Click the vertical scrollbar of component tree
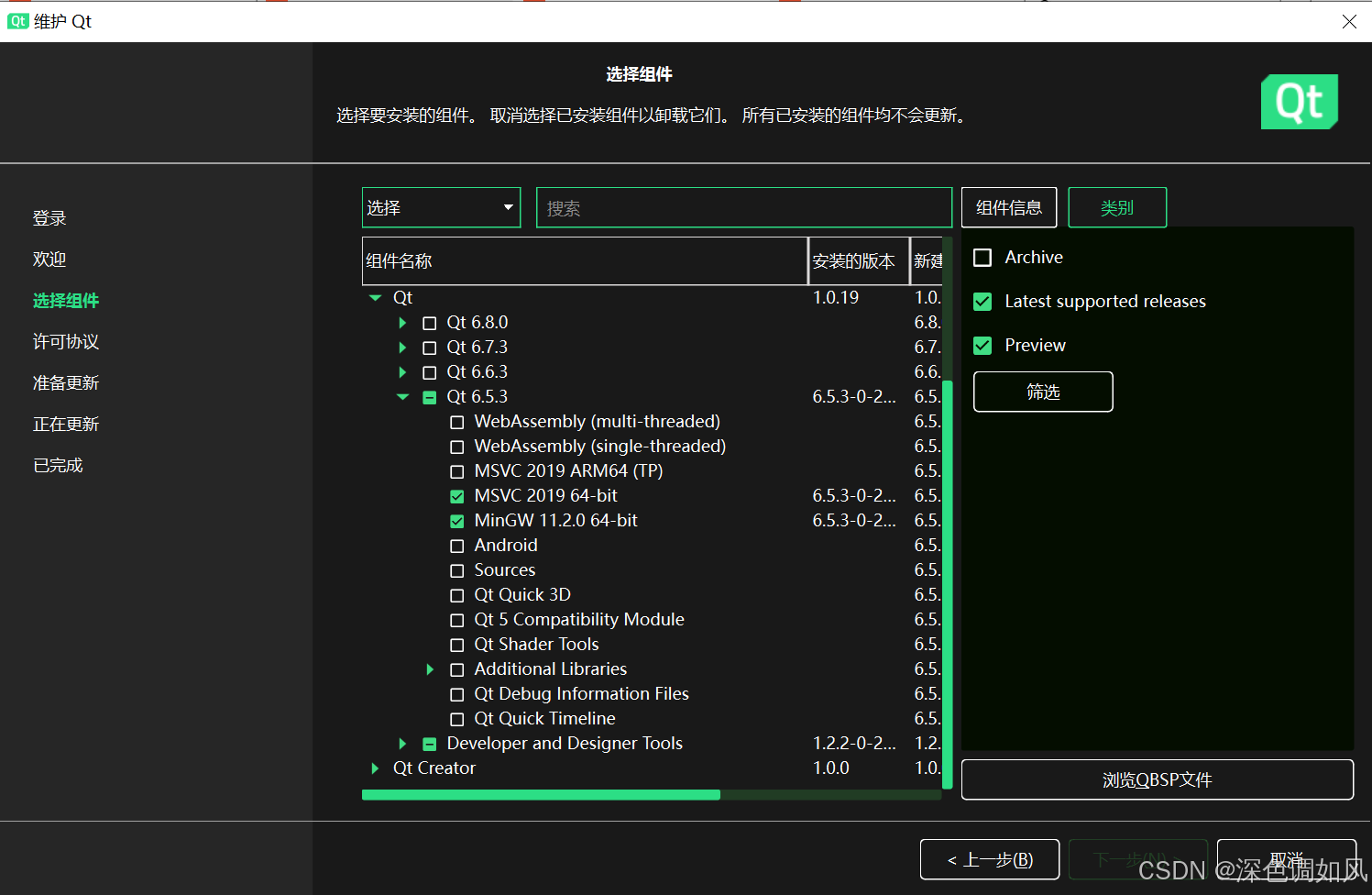Screen dimensions: 1372x895 tap(948, 583)
